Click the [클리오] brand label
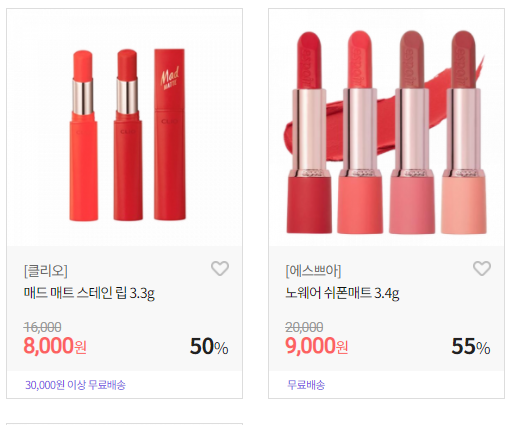 (x=46, y=270)
